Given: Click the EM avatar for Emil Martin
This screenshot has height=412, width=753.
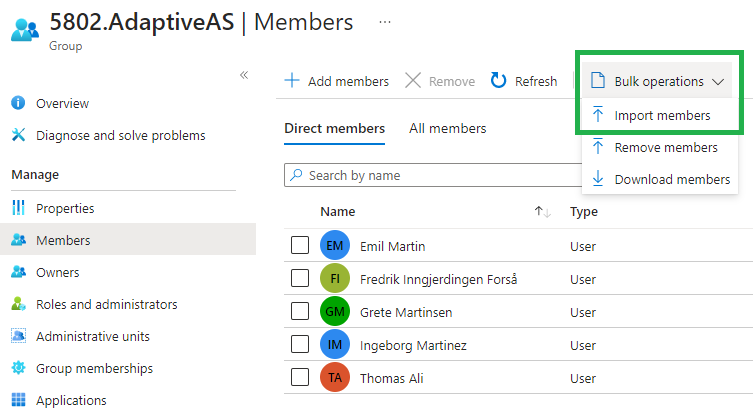Looking at the screenshot, I should (335, 245).
